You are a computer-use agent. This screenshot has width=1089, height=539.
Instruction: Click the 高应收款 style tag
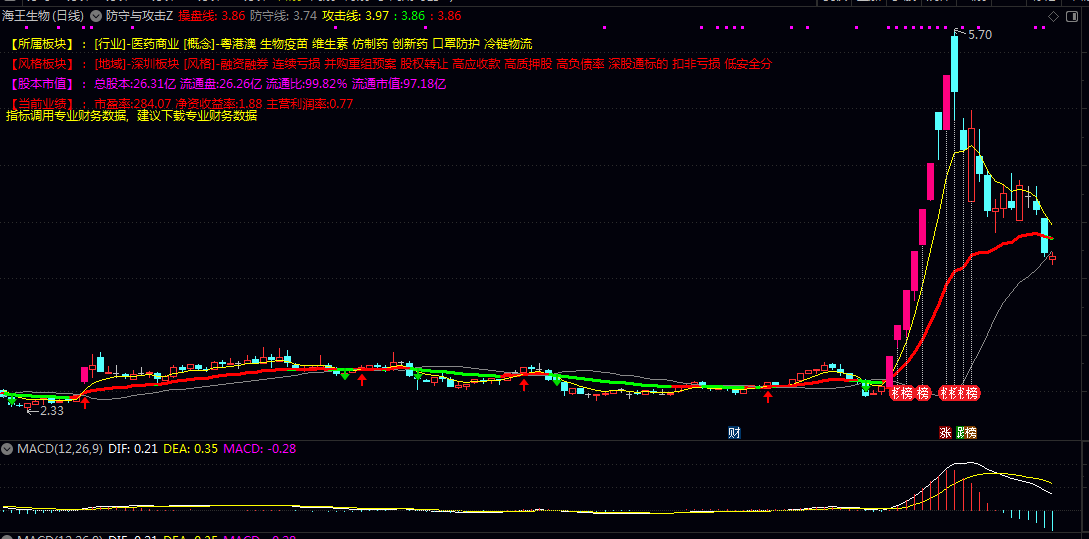coord(476,64)
